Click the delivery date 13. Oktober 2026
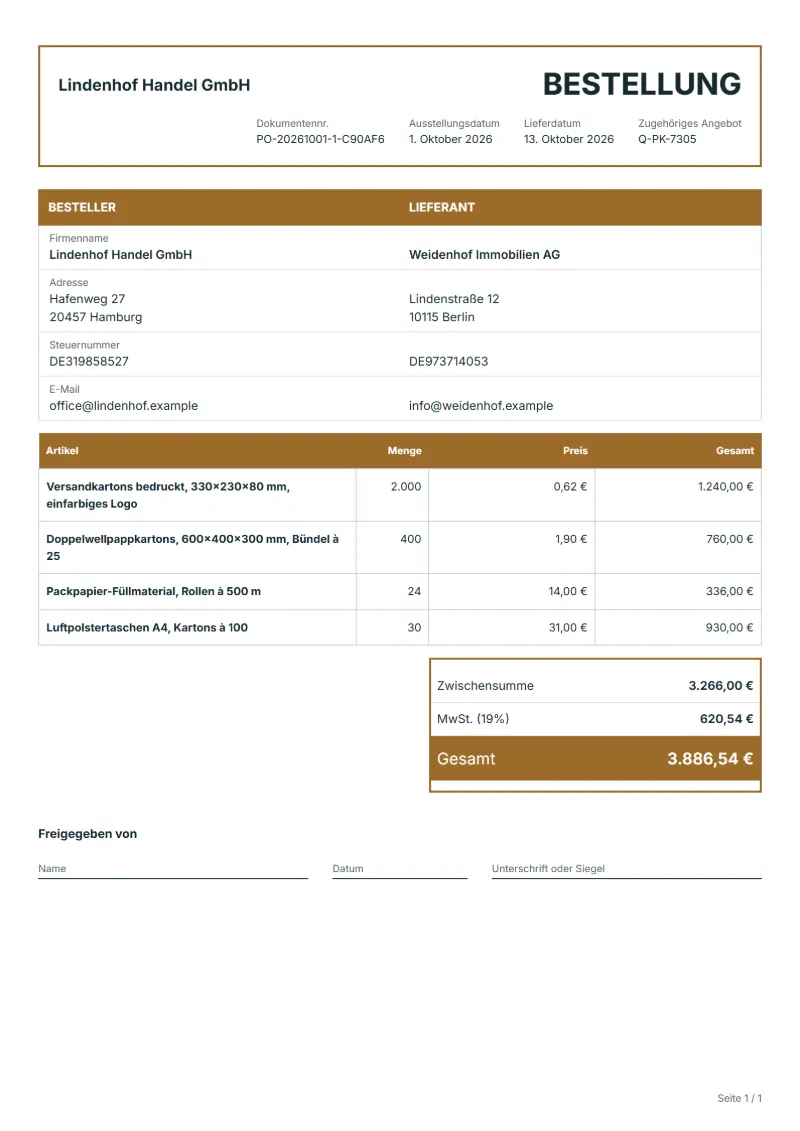The image size is (800, 1131). [x=568, y=139]
